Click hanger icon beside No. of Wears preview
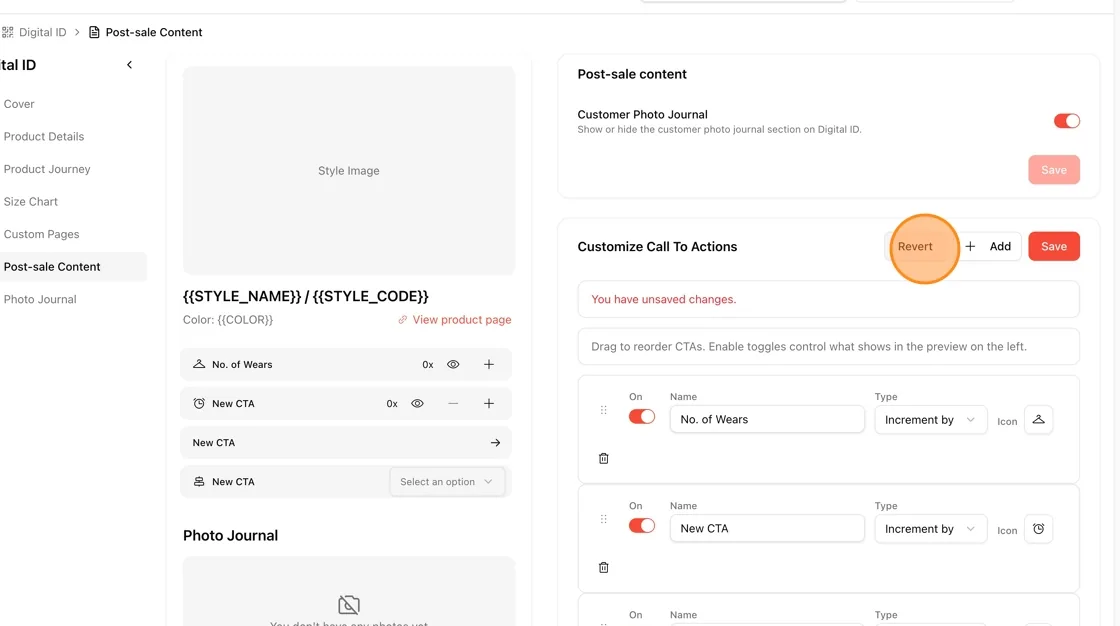 (199, 364)
